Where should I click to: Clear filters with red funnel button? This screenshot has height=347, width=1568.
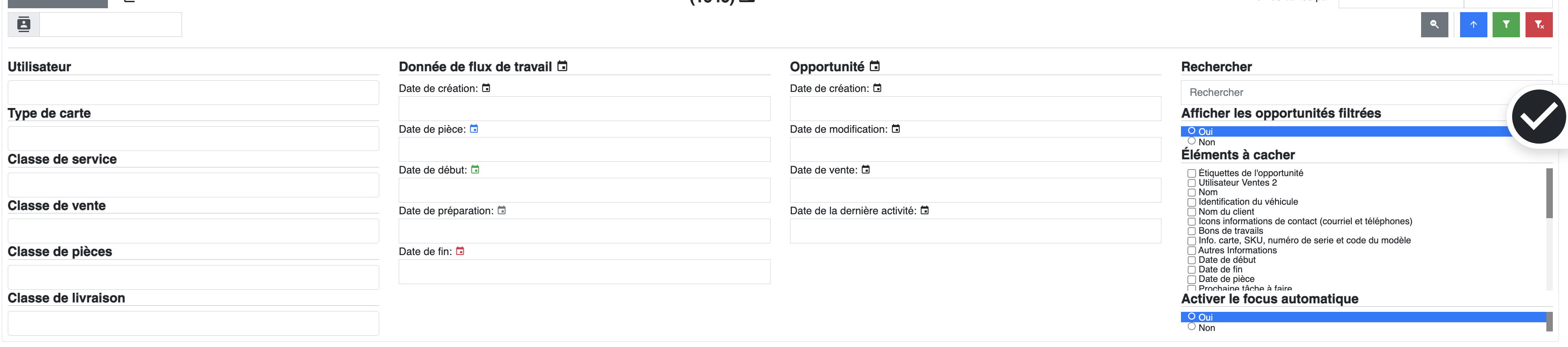1539,25
